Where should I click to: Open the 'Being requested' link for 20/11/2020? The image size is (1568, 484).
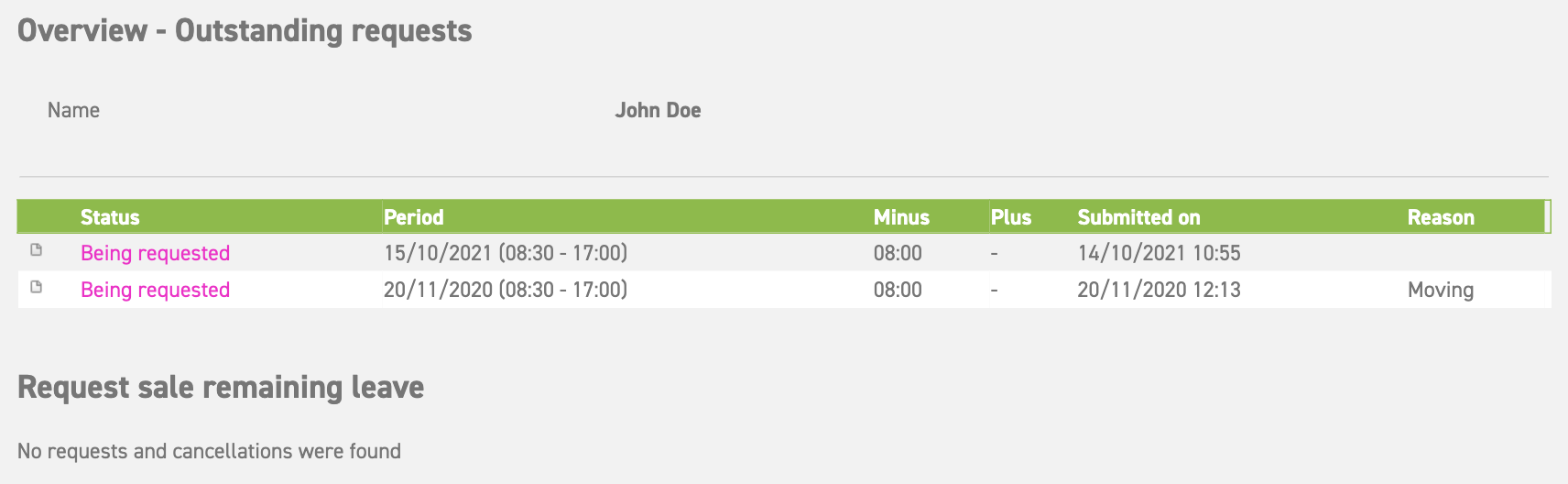pyautogui.click(x=155, y=290)
